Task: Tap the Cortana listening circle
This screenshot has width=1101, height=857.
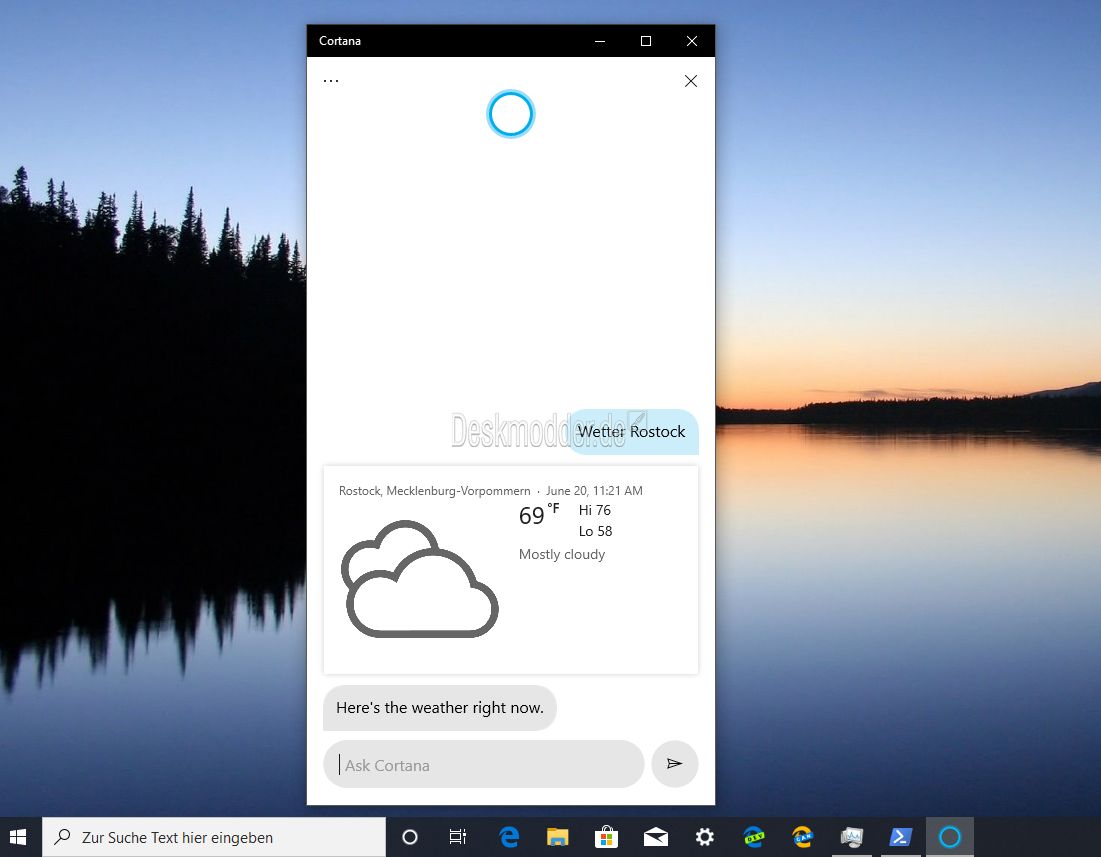Action: pyautogui.click(x=510, y=114)
